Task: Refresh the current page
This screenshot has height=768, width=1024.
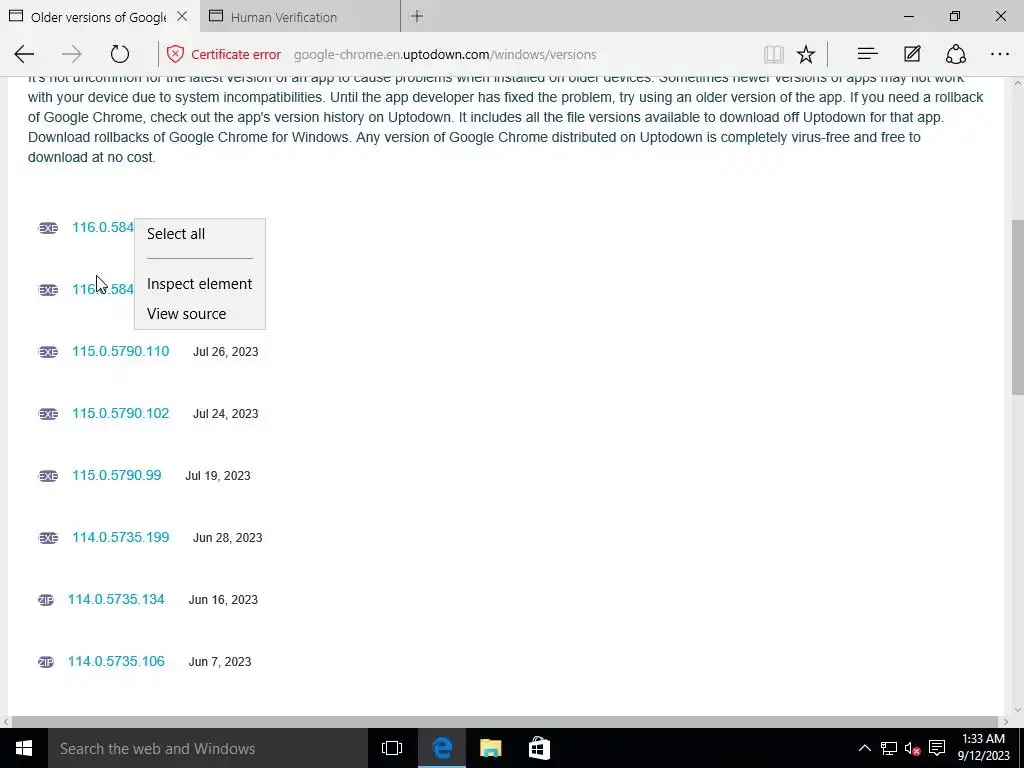Action: point(120,54)
